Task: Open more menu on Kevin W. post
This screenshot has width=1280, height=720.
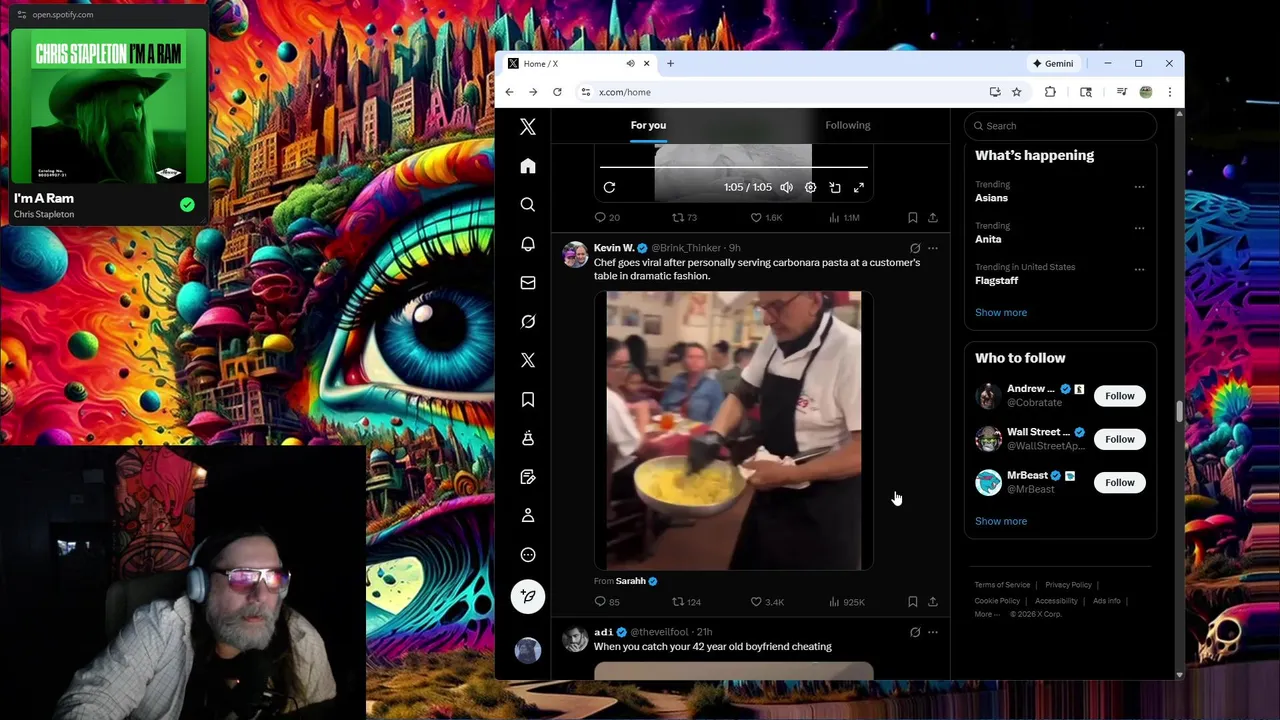Action: 933,248
